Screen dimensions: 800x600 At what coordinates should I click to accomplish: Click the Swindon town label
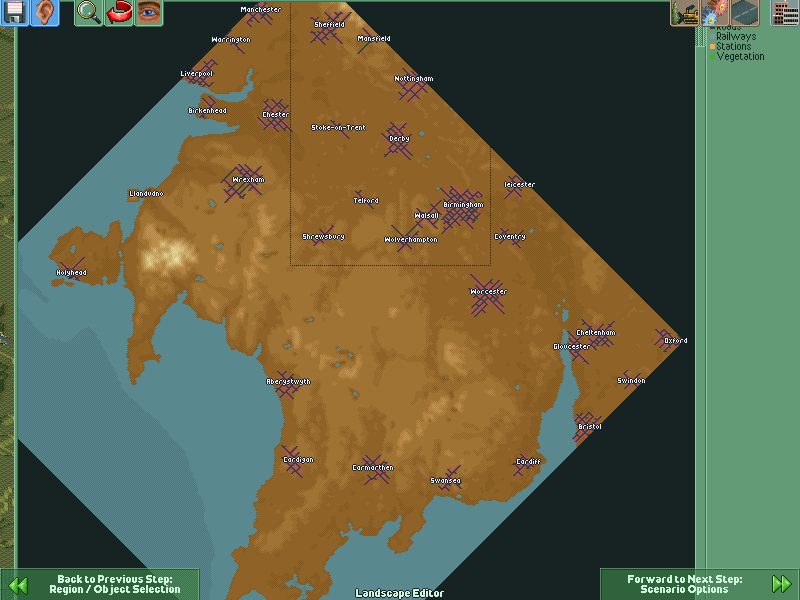coord(631,381)
